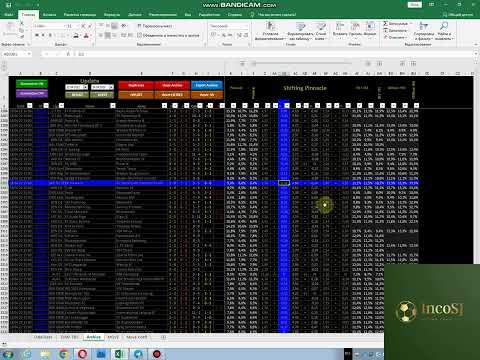Click the AutoSum sigma icon
Screen dimensions: 480x360
click(386, 24)
